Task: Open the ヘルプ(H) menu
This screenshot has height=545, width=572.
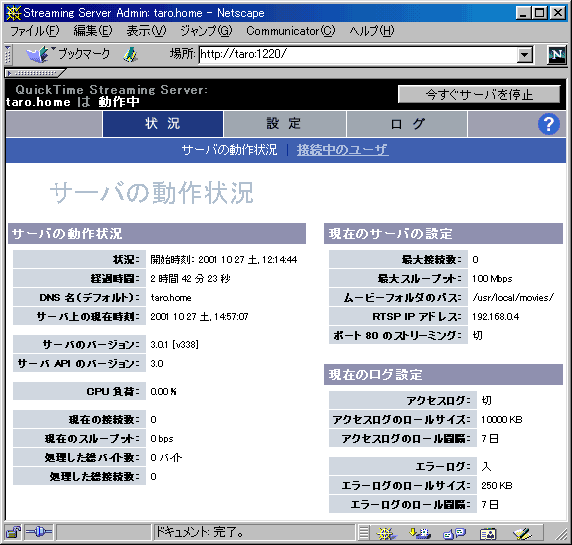Action: (372, 31)
